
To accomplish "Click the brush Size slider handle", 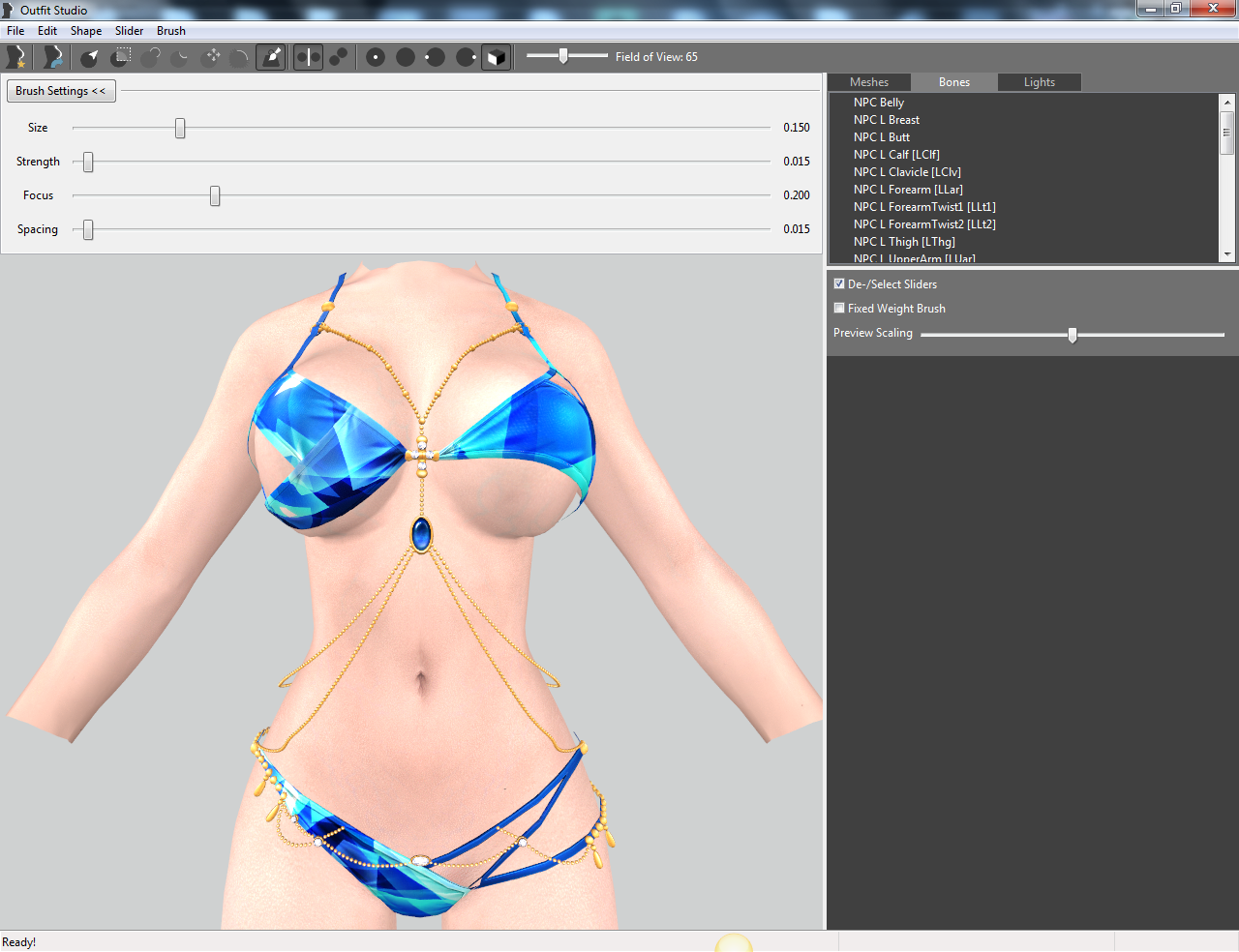I will coord(180,128).
